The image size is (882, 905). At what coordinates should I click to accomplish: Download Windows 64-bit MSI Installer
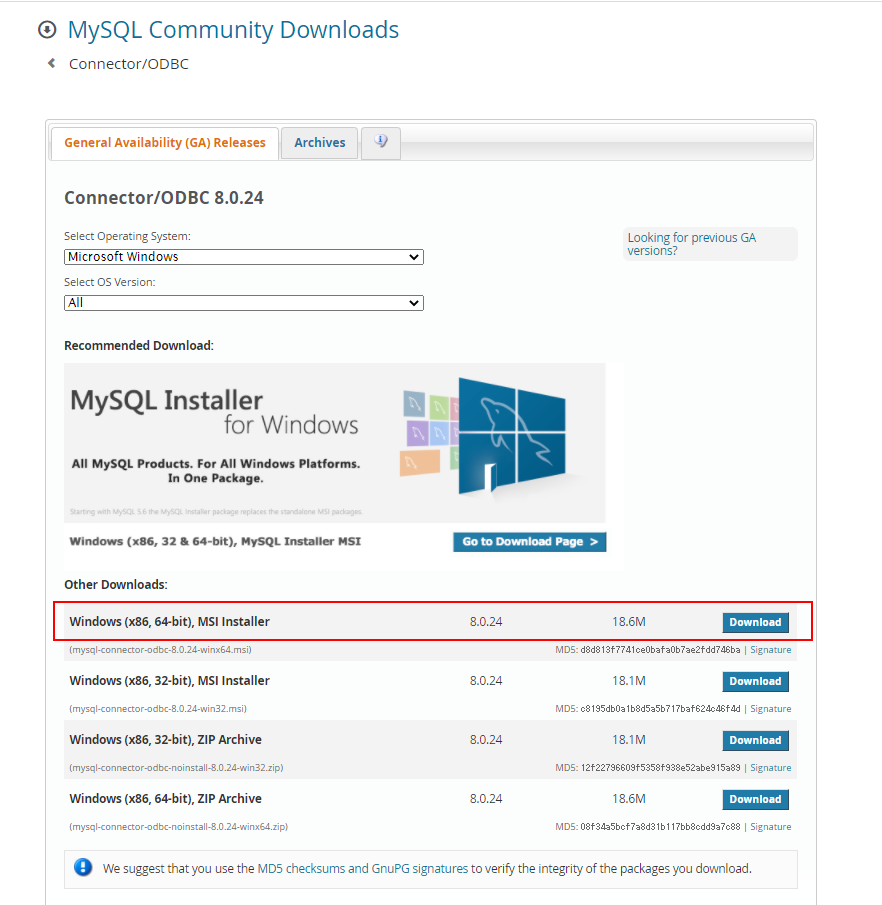coord(755,622)
